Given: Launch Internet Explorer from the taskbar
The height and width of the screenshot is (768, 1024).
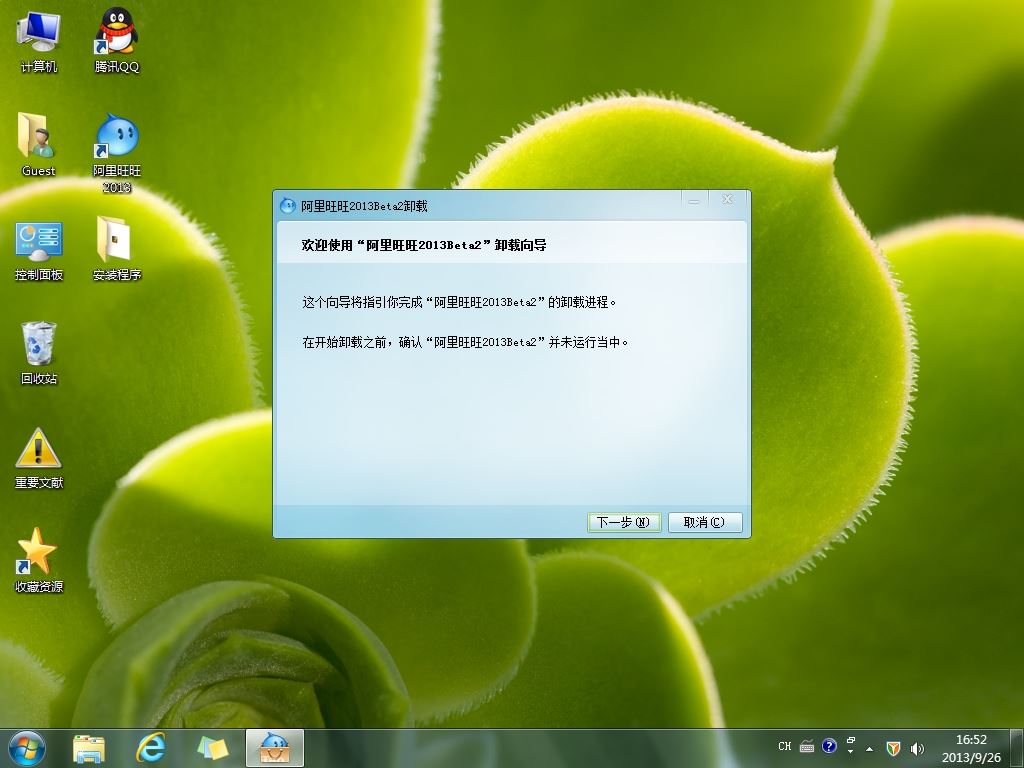Looking at the screenshot, I should coord(150,748).
